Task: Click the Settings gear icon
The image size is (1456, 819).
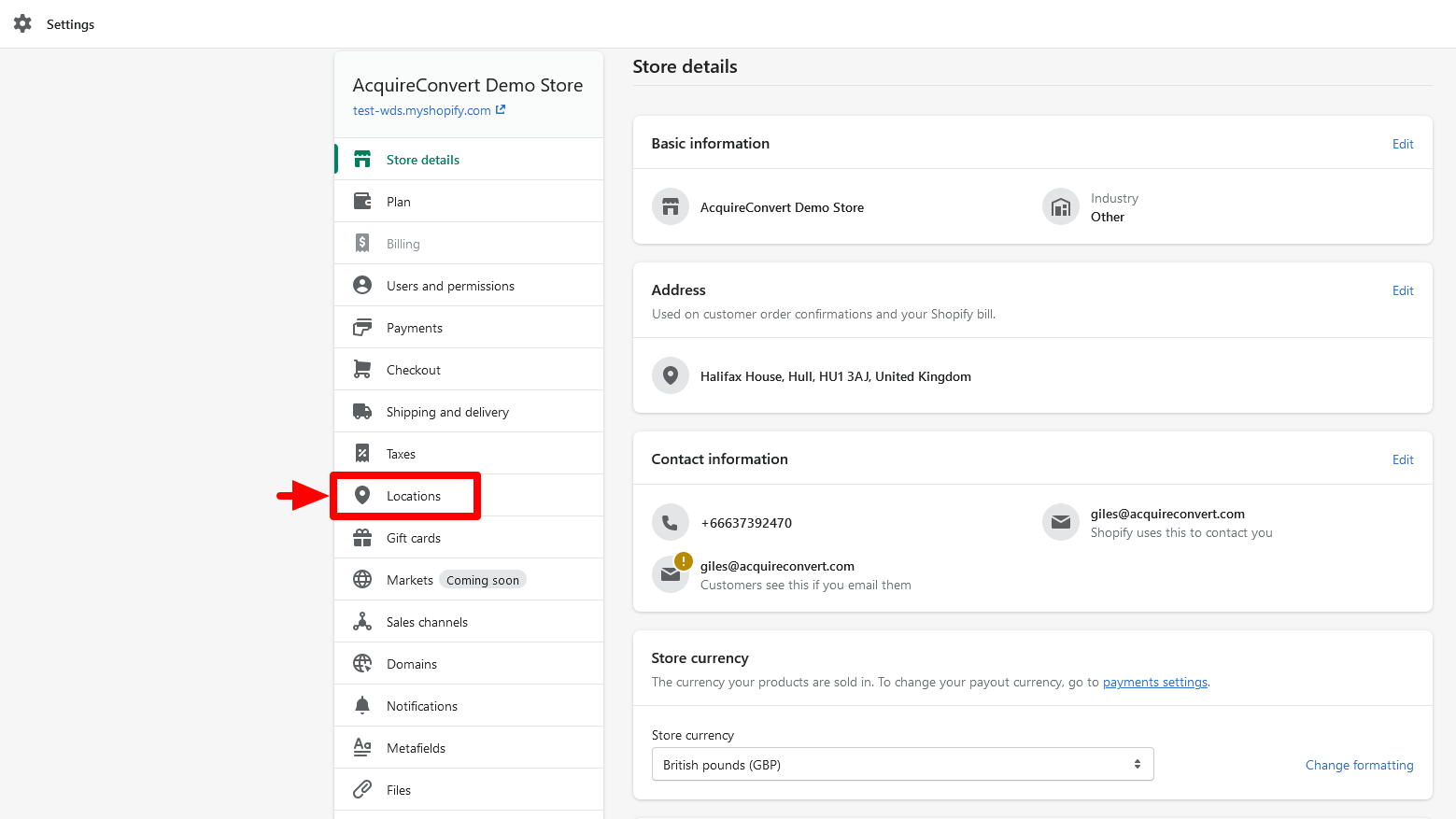Action: [22, 23]
